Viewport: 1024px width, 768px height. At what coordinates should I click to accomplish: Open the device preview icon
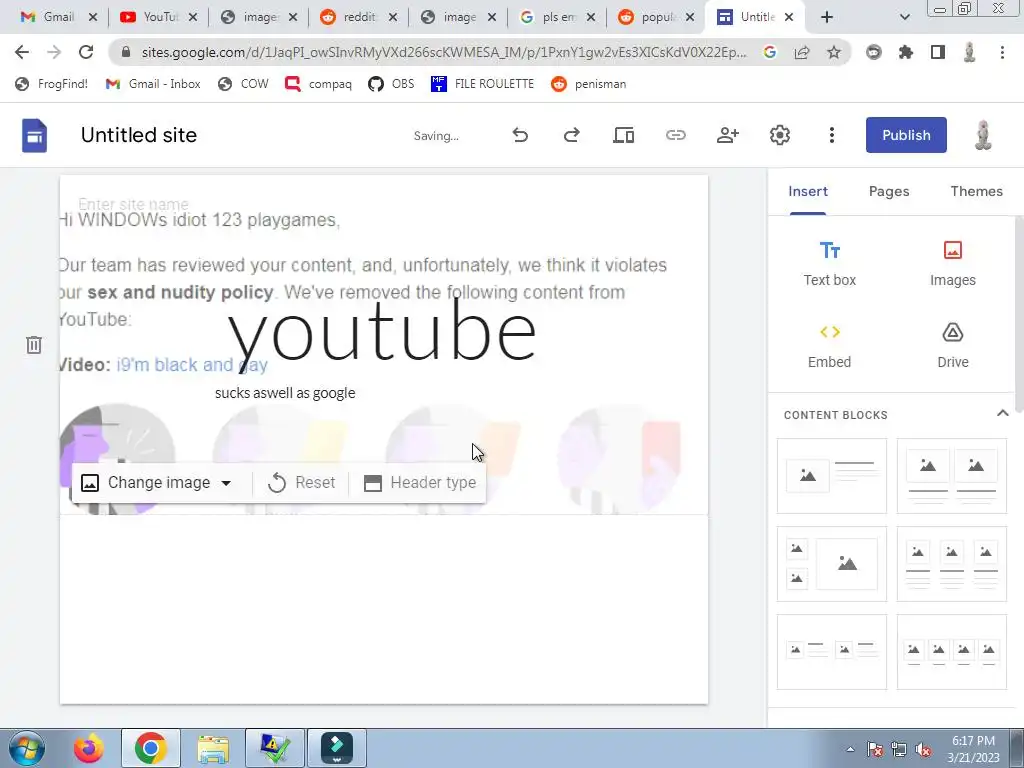[x=624, y=135]
